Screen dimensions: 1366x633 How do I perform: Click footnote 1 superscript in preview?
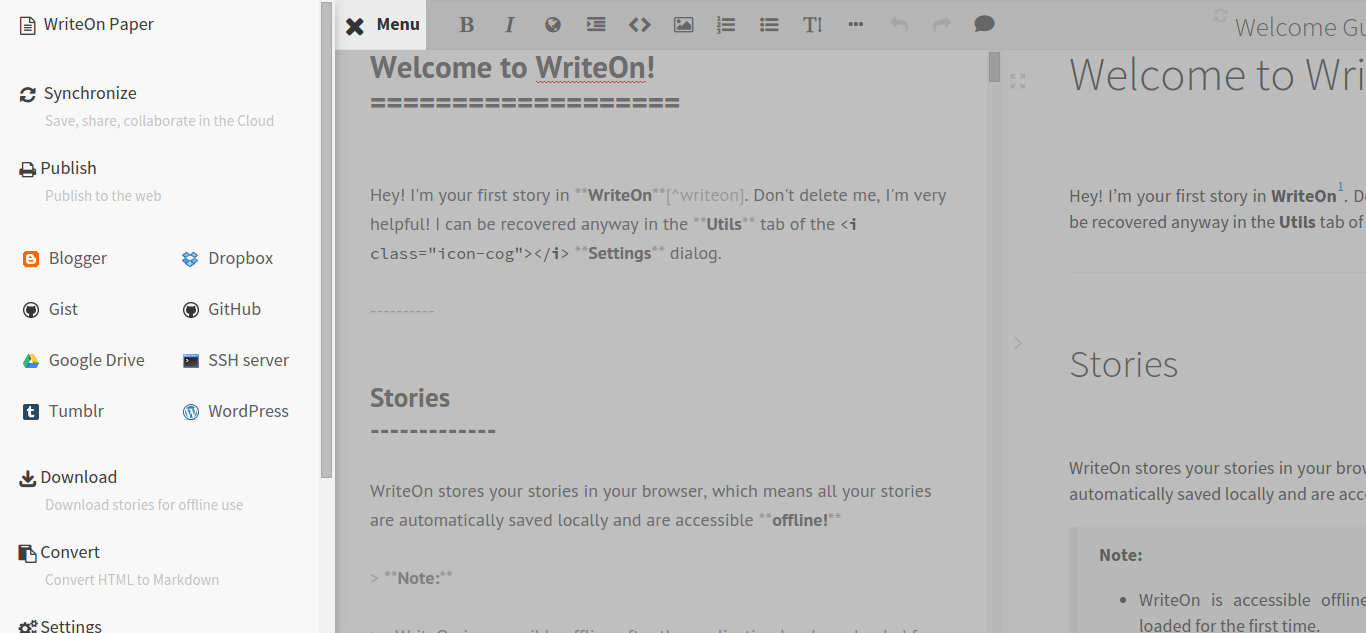click(x=1340, y=186)
